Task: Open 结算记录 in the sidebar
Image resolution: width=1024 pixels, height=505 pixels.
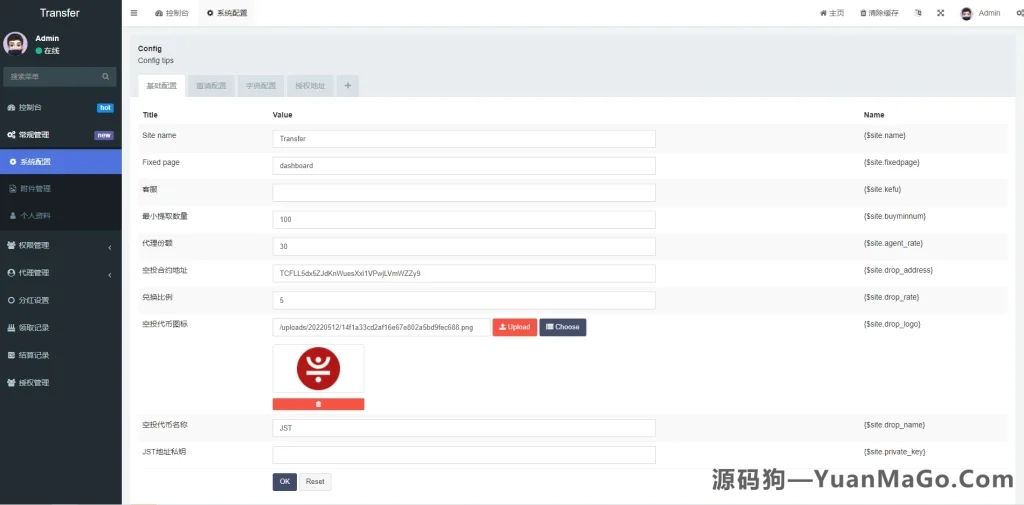Action: point(61,355)
